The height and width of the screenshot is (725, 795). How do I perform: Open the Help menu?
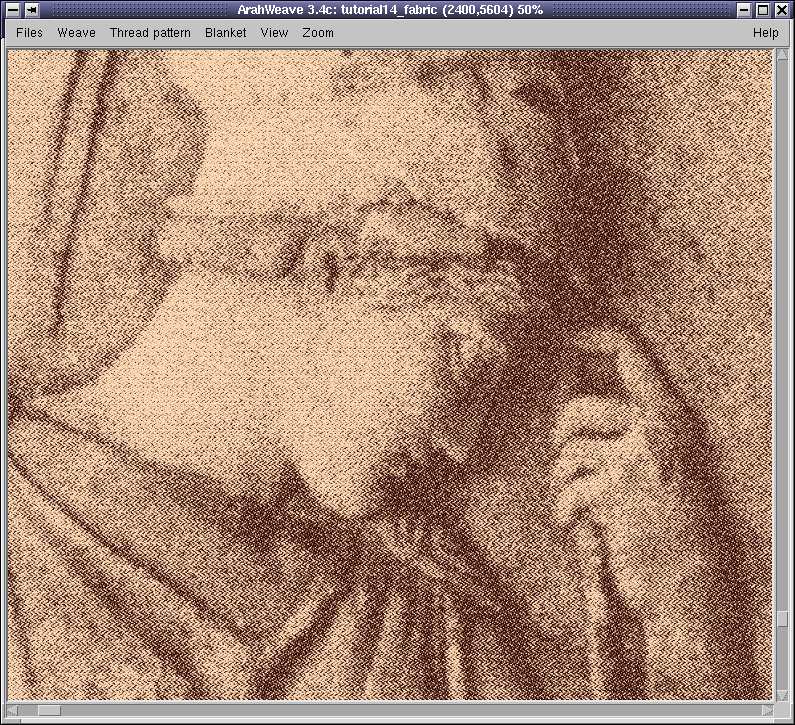click(766, 33)
